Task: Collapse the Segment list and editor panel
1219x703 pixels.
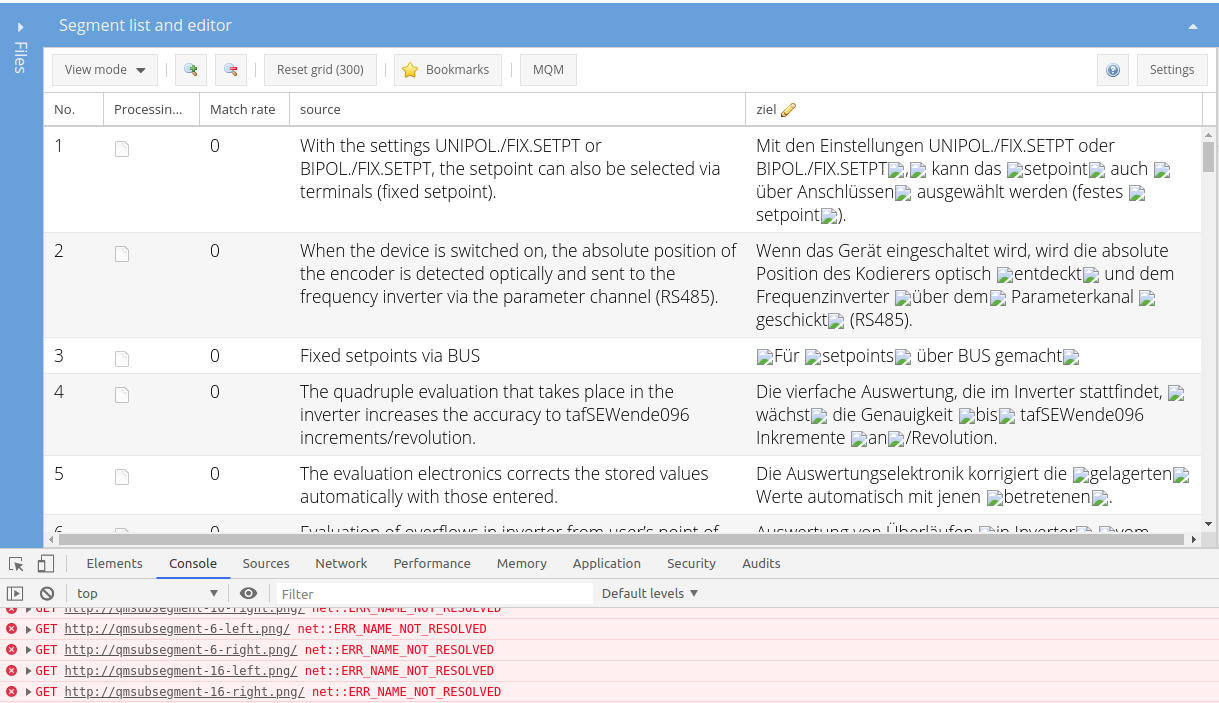Action: (1192, 27)
